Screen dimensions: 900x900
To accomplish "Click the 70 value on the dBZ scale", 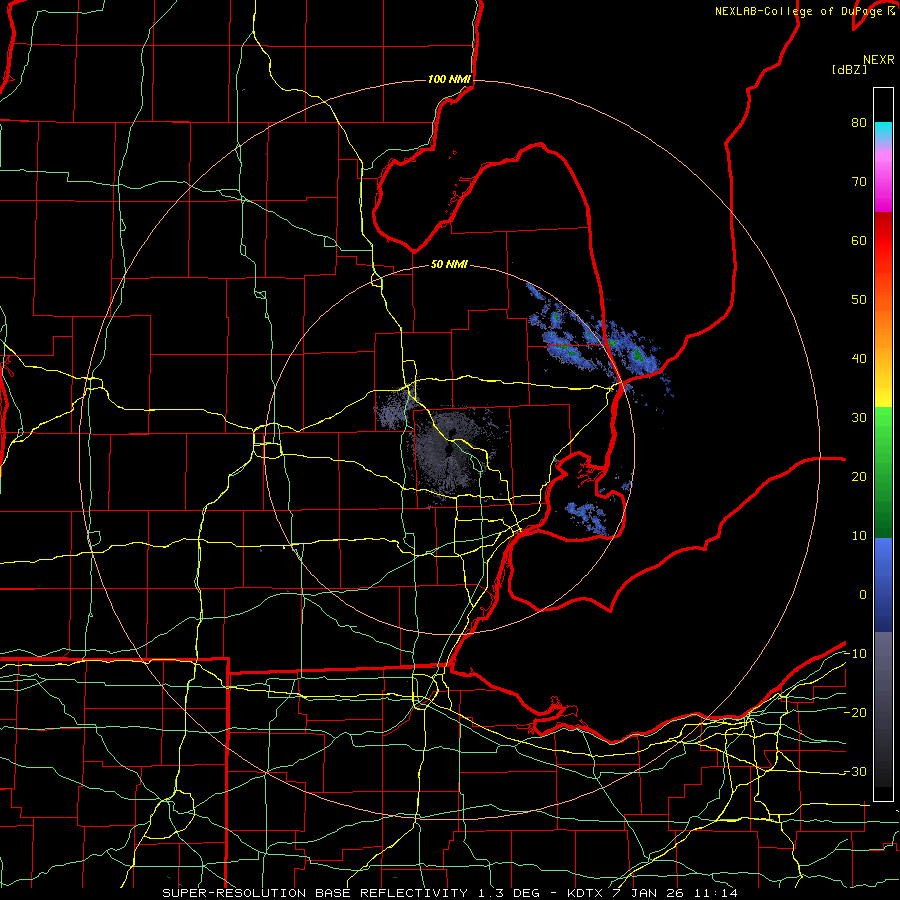I will pos(859,181).
